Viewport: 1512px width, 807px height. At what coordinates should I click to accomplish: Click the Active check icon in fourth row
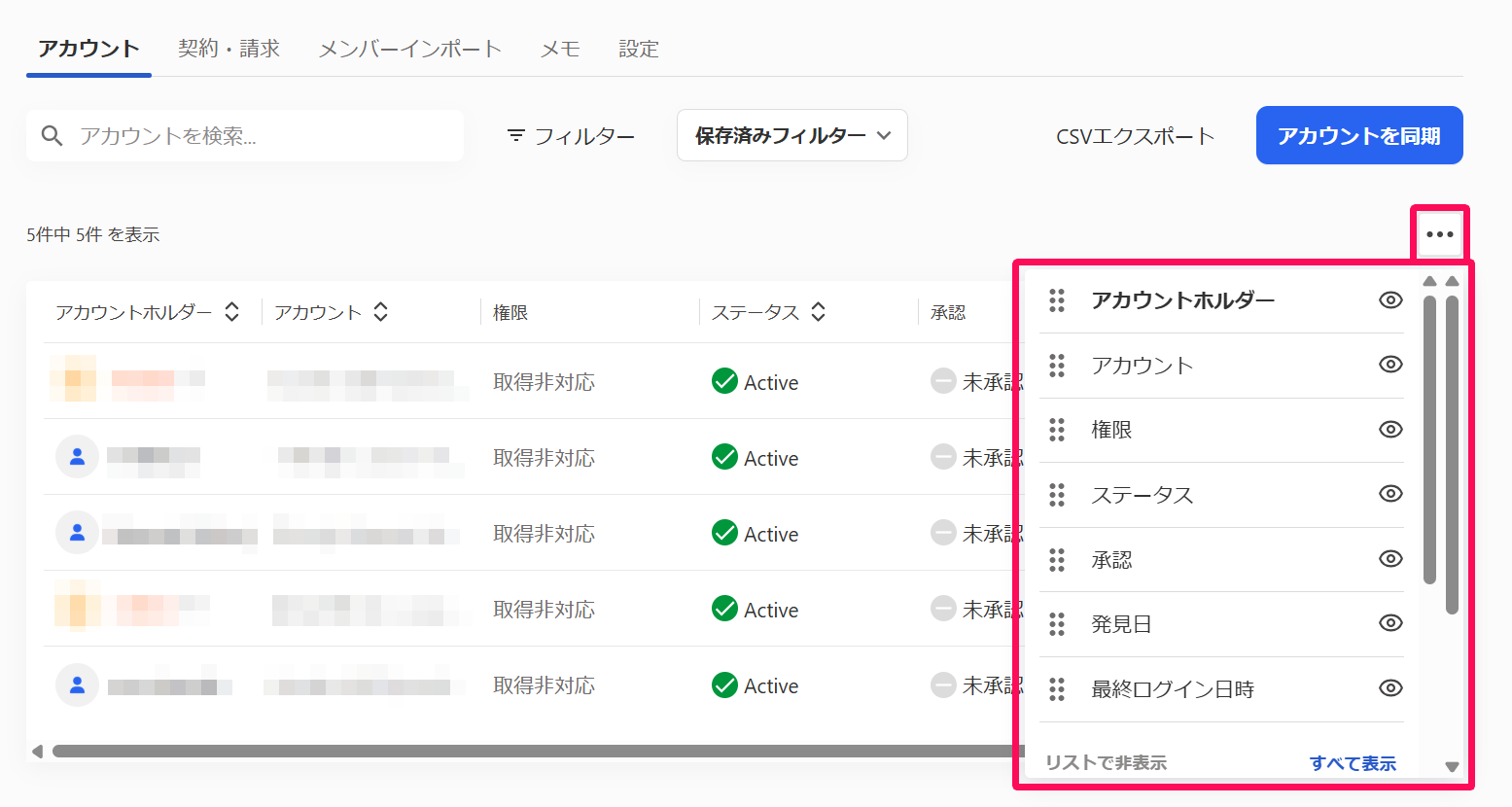[724, 609]
